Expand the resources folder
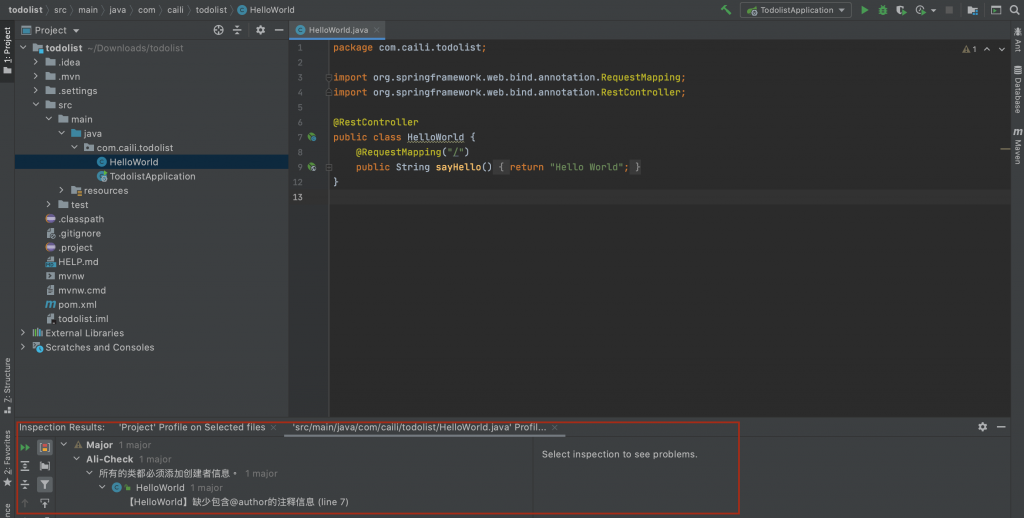1024x518 pixels. click(62, 190)
